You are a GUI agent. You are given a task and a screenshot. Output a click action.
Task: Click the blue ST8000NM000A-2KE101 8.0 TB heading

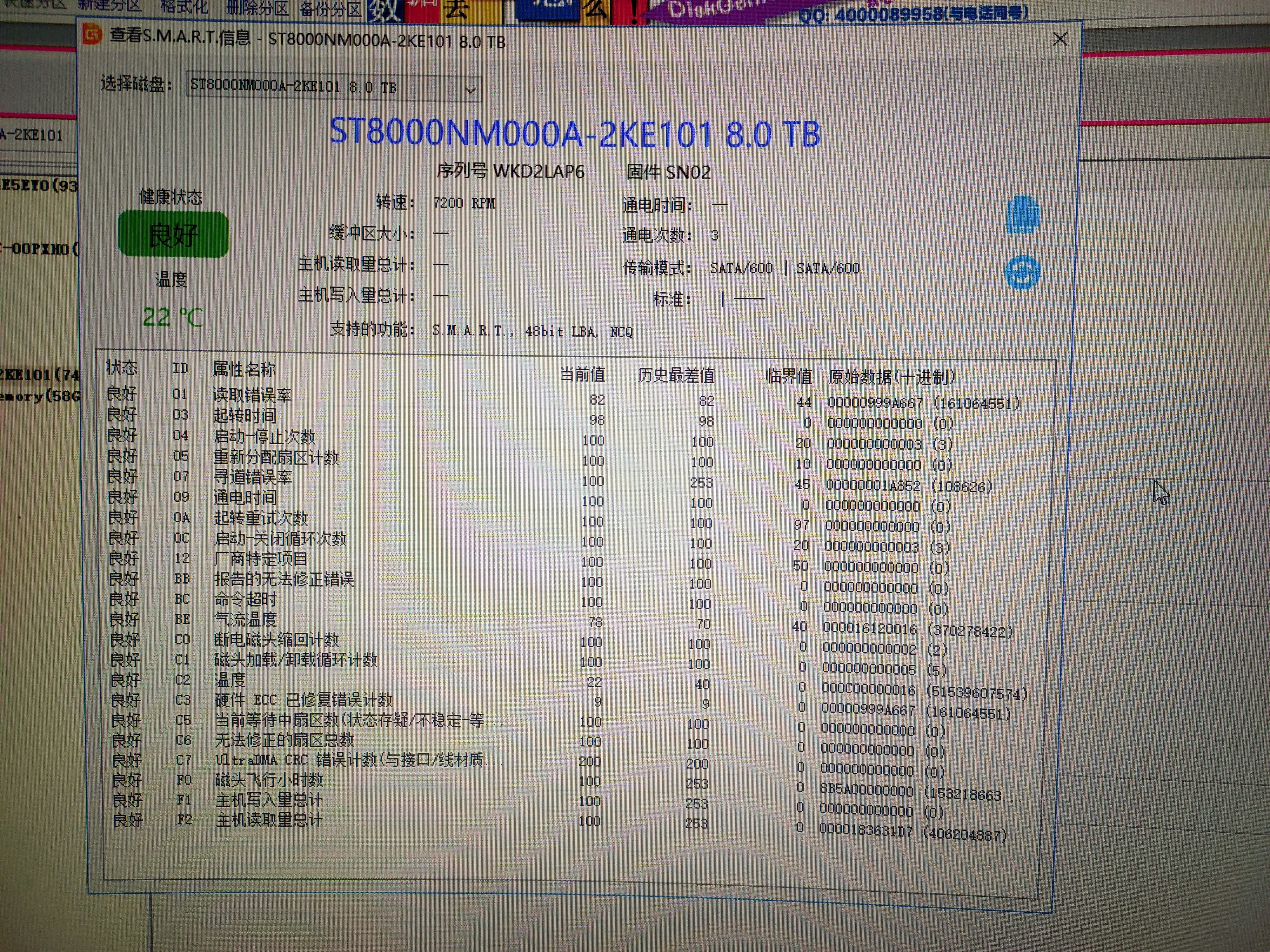575,133
